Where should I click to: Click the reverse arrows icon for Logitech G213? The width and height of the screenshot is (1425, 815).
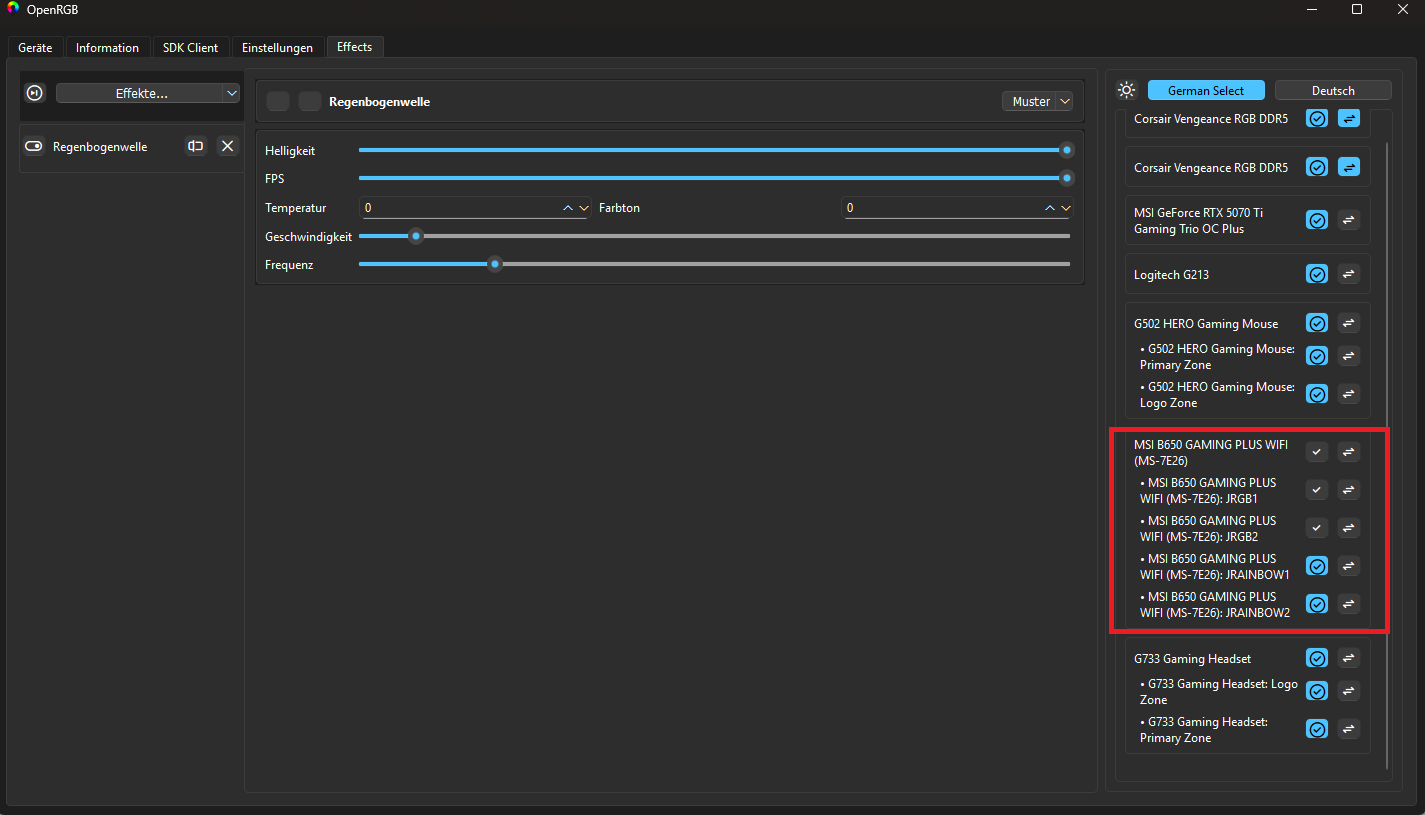[1349, 274]
